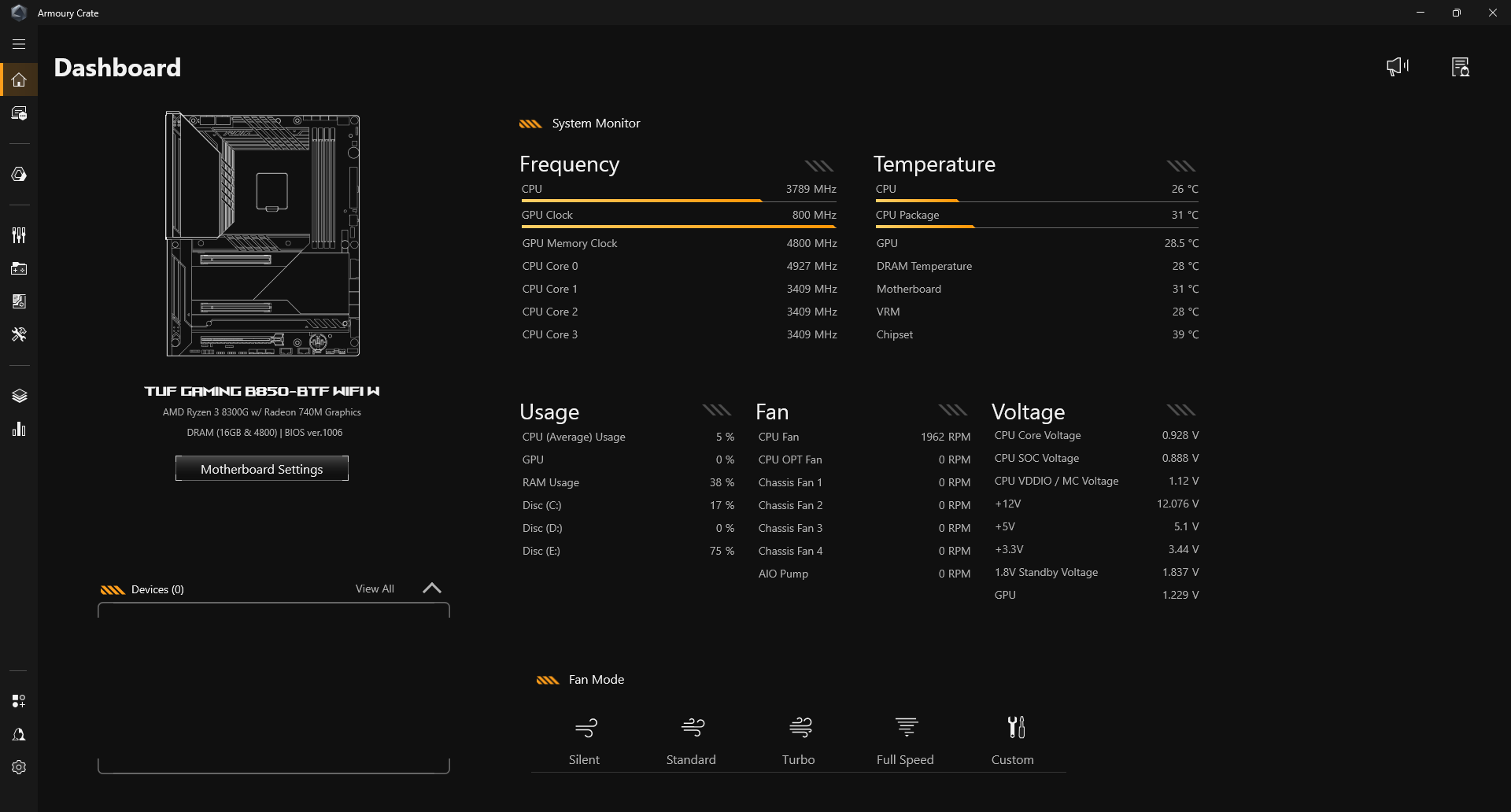Click the Turbo fan mode icon
Image resolution: width=1511 pixels, height=812 pixels.
click(x=800, y=727)
